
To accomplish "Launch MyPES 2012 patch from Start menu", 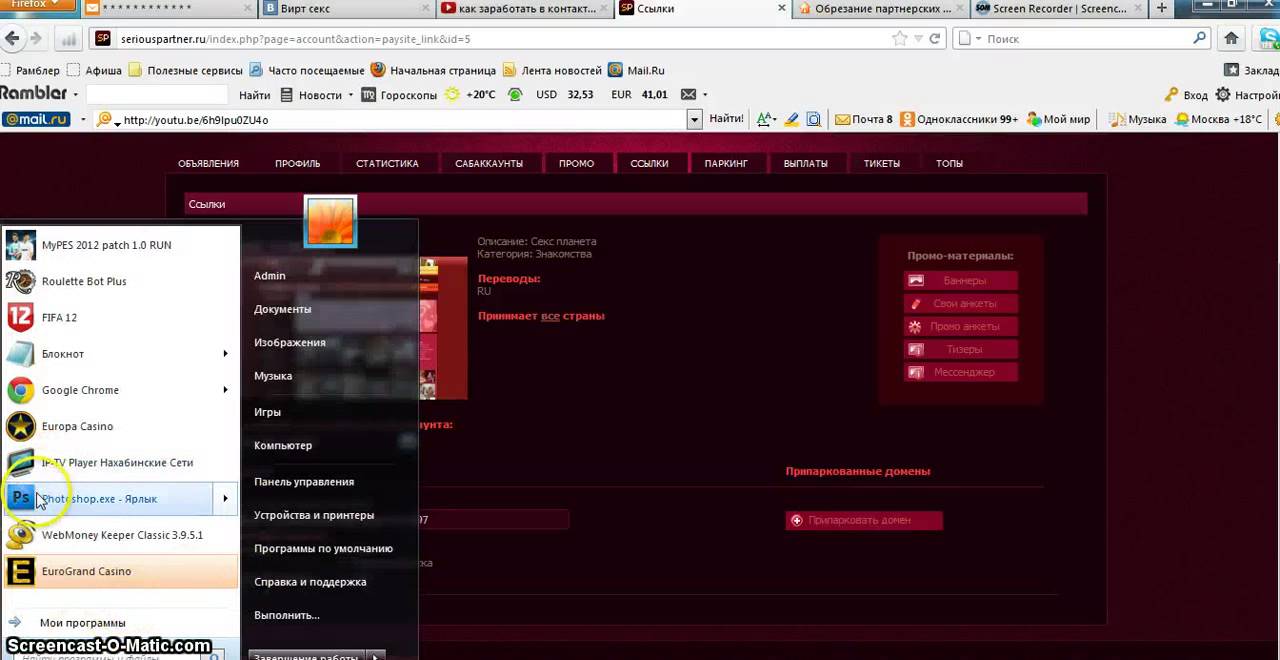I will pyautogui.click(x=119, y=245).
